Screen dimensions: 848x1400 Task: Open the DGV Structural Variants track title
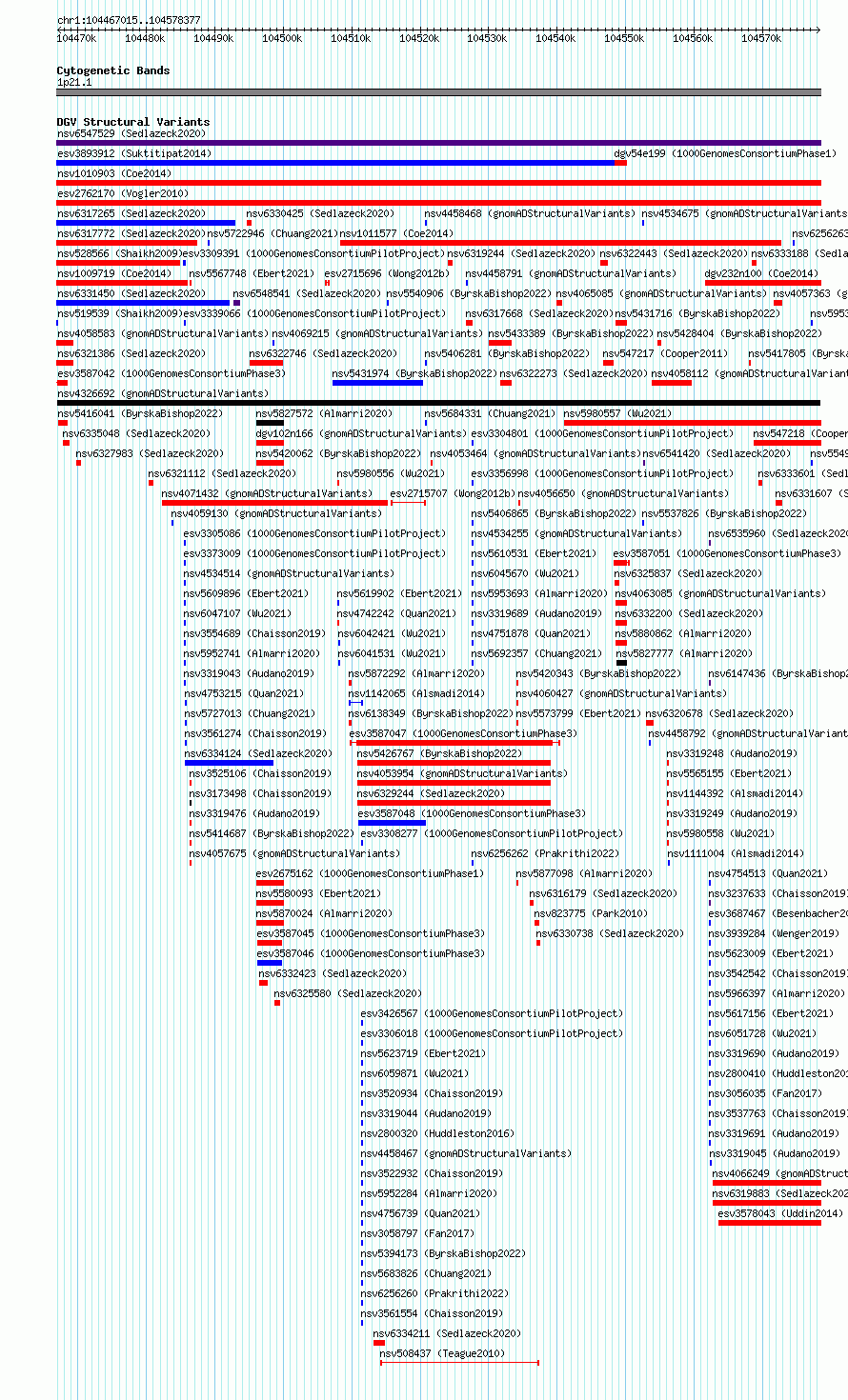133,122
